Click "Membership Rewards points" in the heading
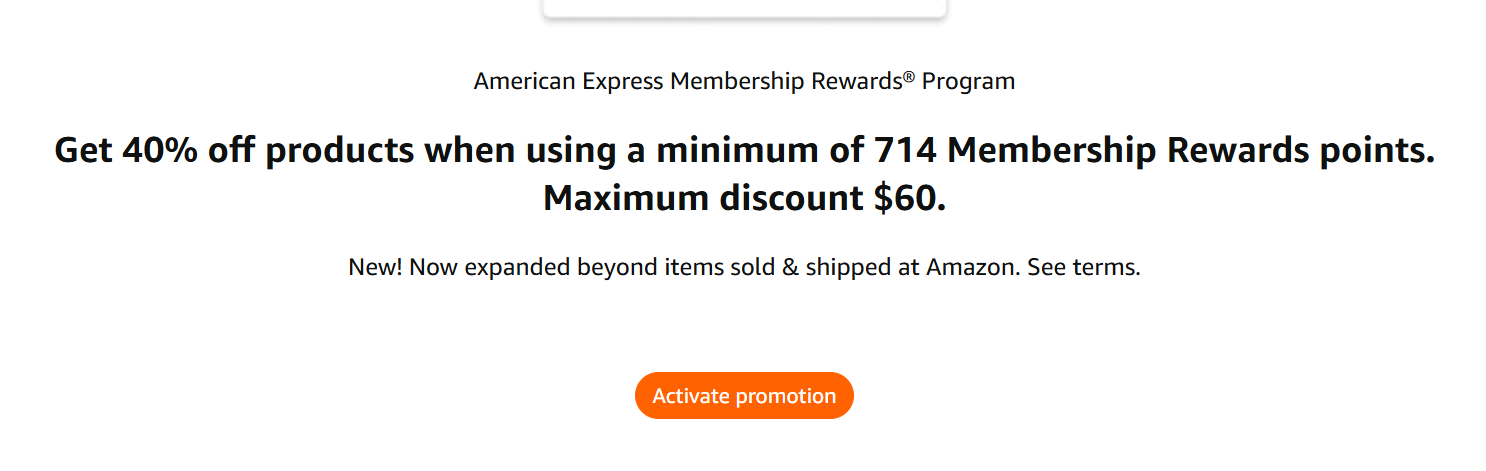1486x471 pixels. (x=1190, y=150)
